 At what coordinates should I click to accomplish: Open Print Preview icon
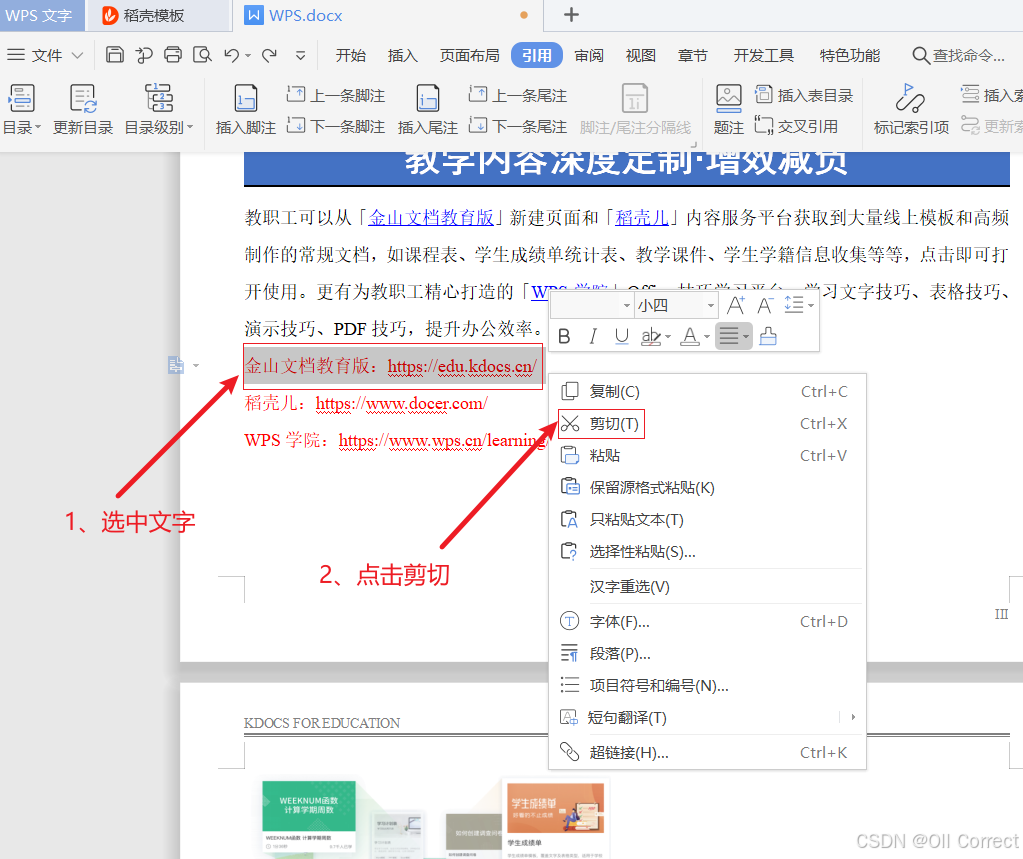pos(202,55)
